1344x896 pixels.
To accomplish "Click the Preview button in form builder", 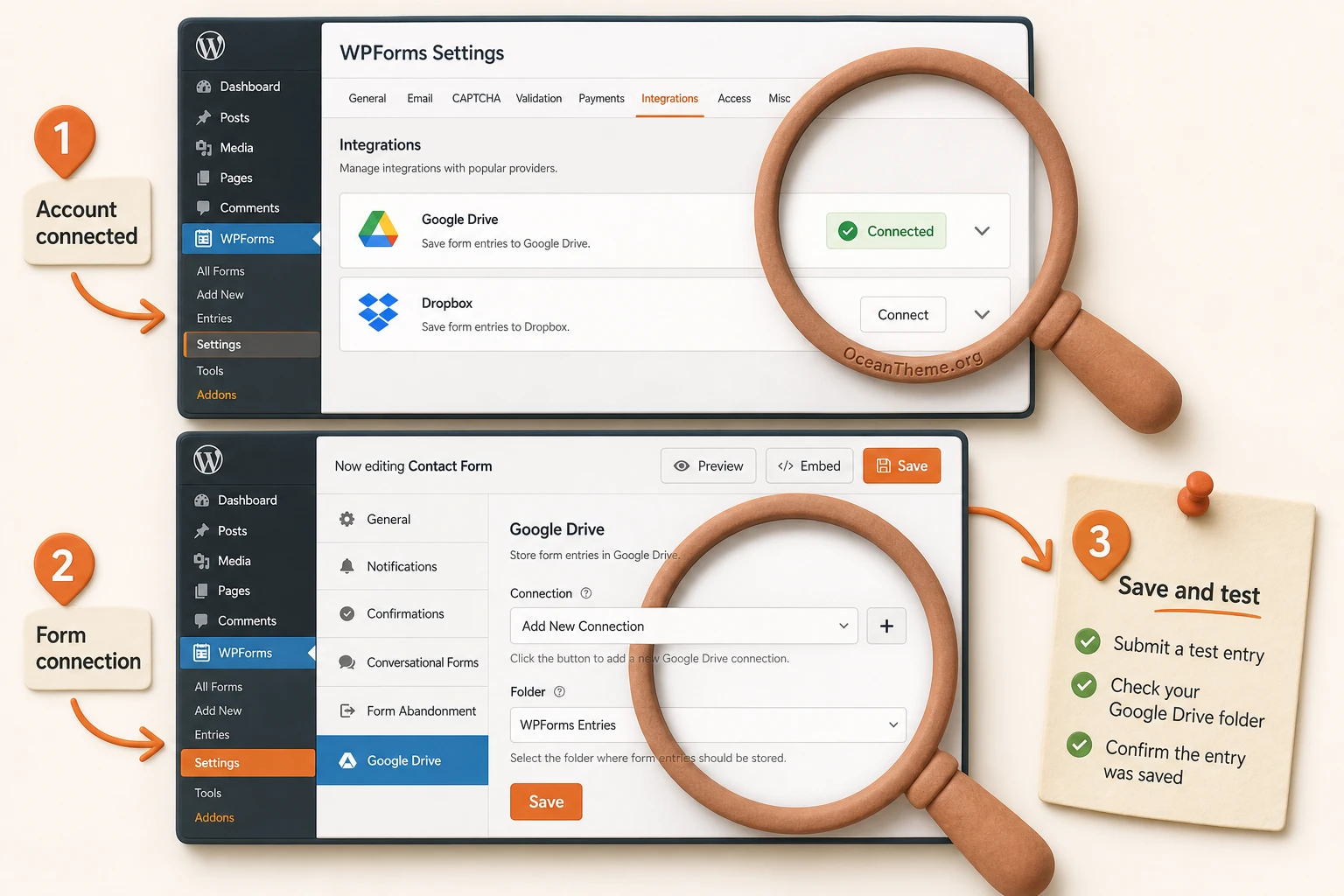I will tap(709, 465).
